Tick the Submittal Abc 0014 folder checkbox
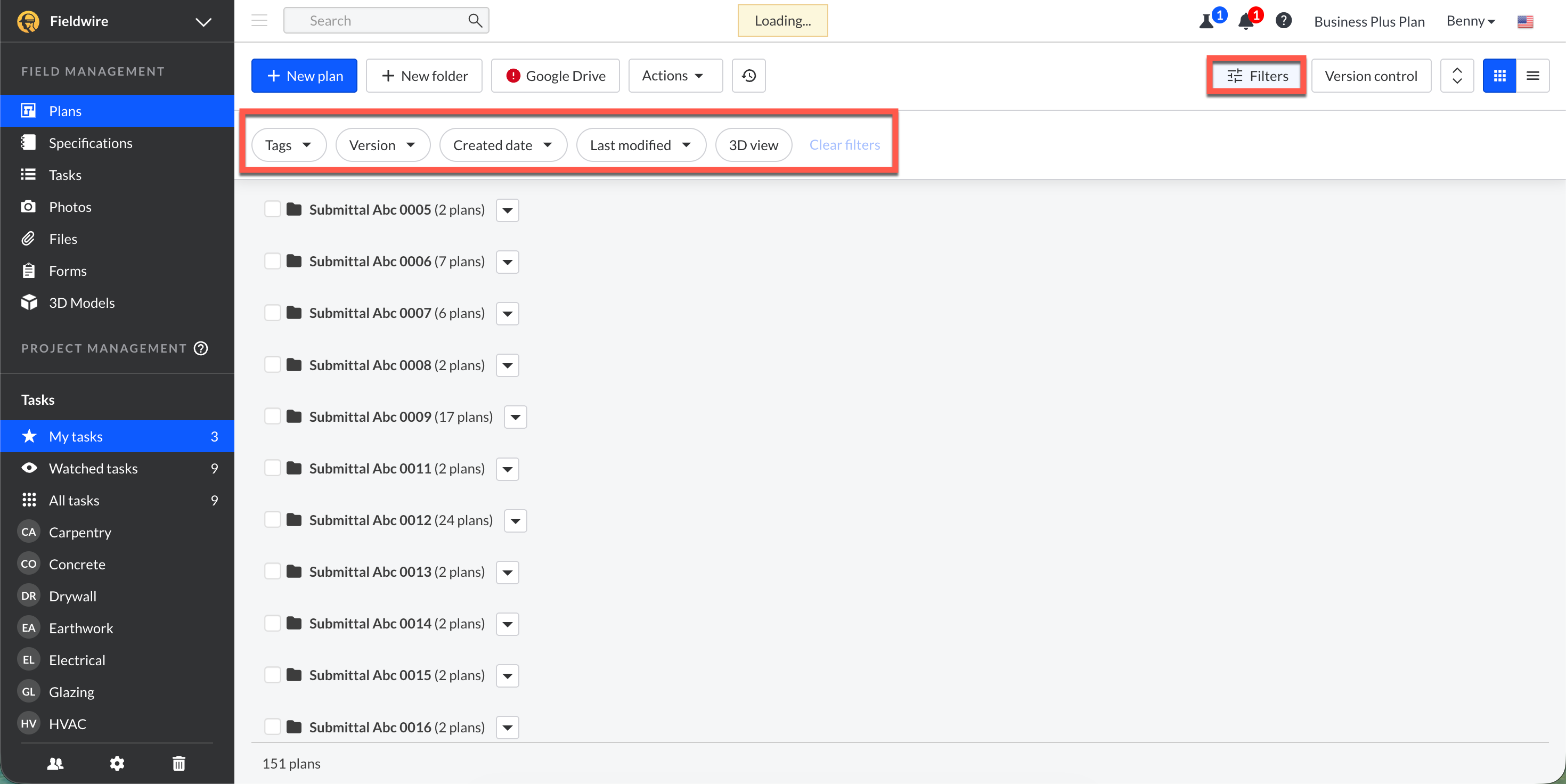The image size is (1566, 784). 272,624
